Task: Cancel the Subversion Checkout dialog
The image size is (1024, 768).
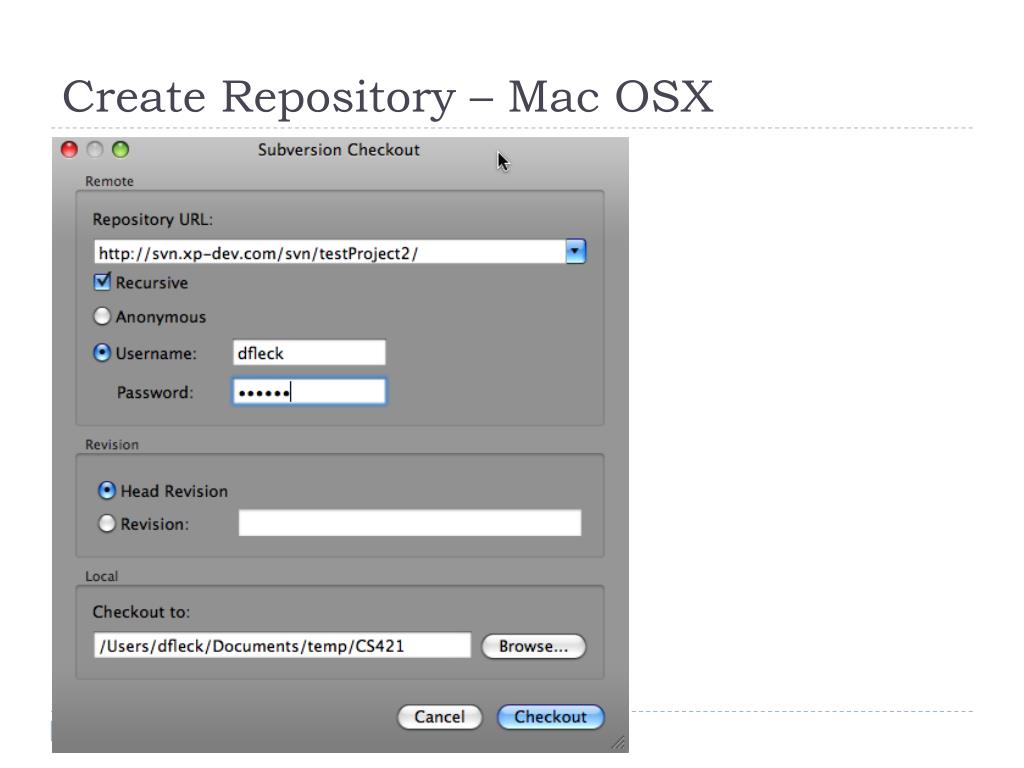Action: tap(440, 717)
